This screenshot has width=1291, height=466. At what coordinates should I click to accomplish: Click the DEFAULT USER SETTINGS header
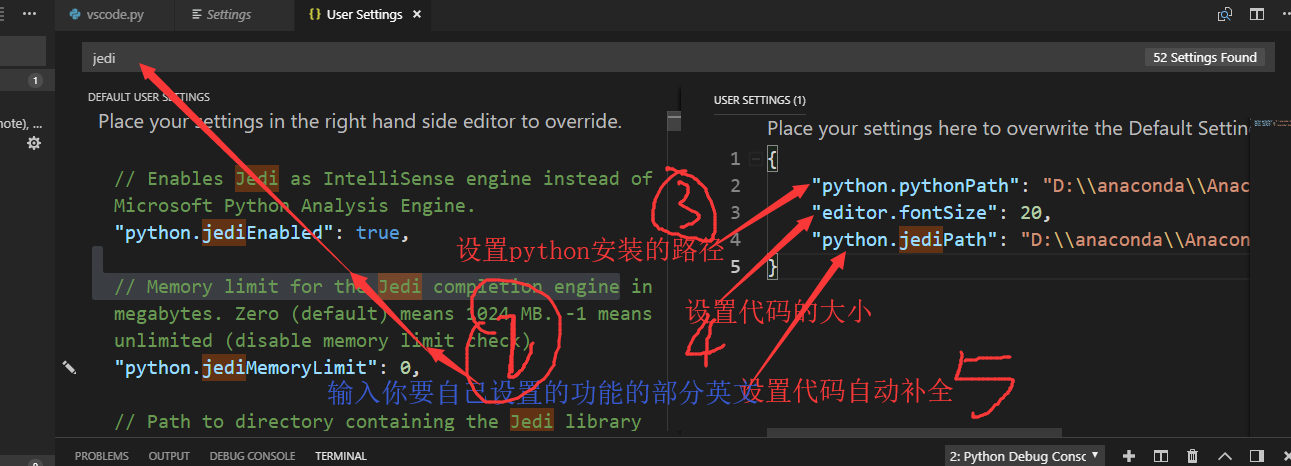tap(149, 97)
